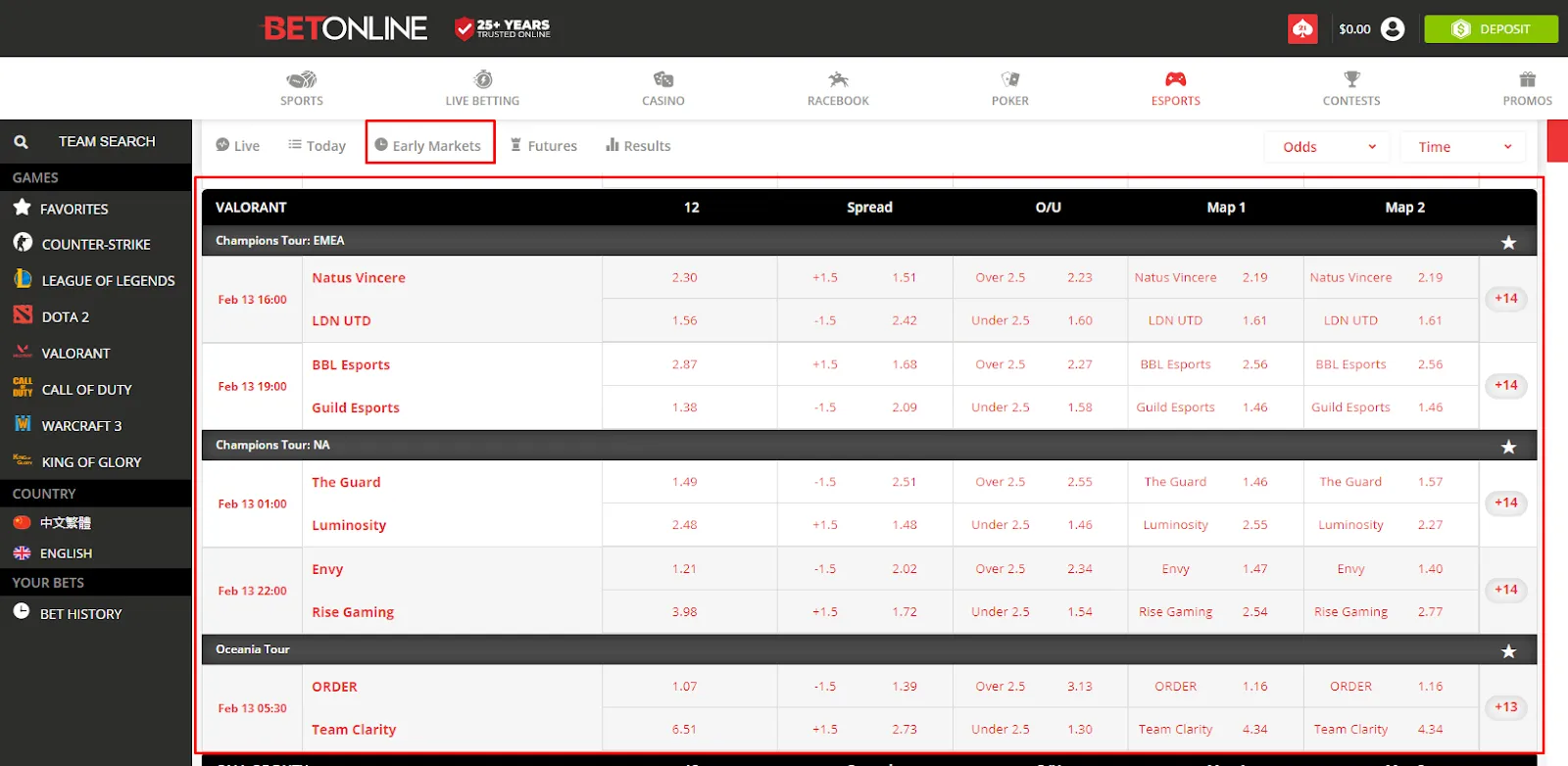Click the King of Glory logo icon
The height and width of the screenshot is (766, 1568).
(x=23, y=459)
